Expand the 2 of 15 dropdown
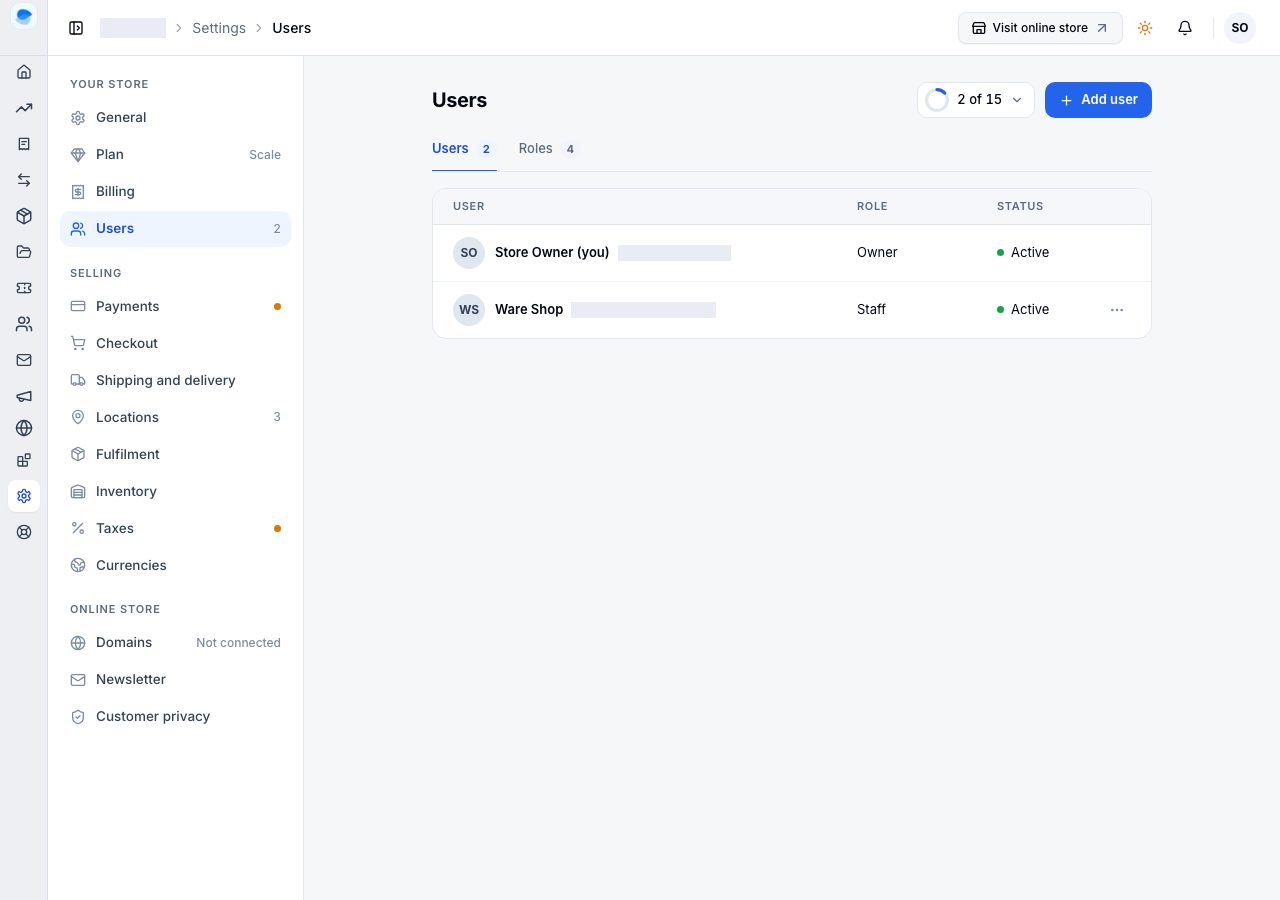This screenshot has height=900, width=1280. click(976, 100)
